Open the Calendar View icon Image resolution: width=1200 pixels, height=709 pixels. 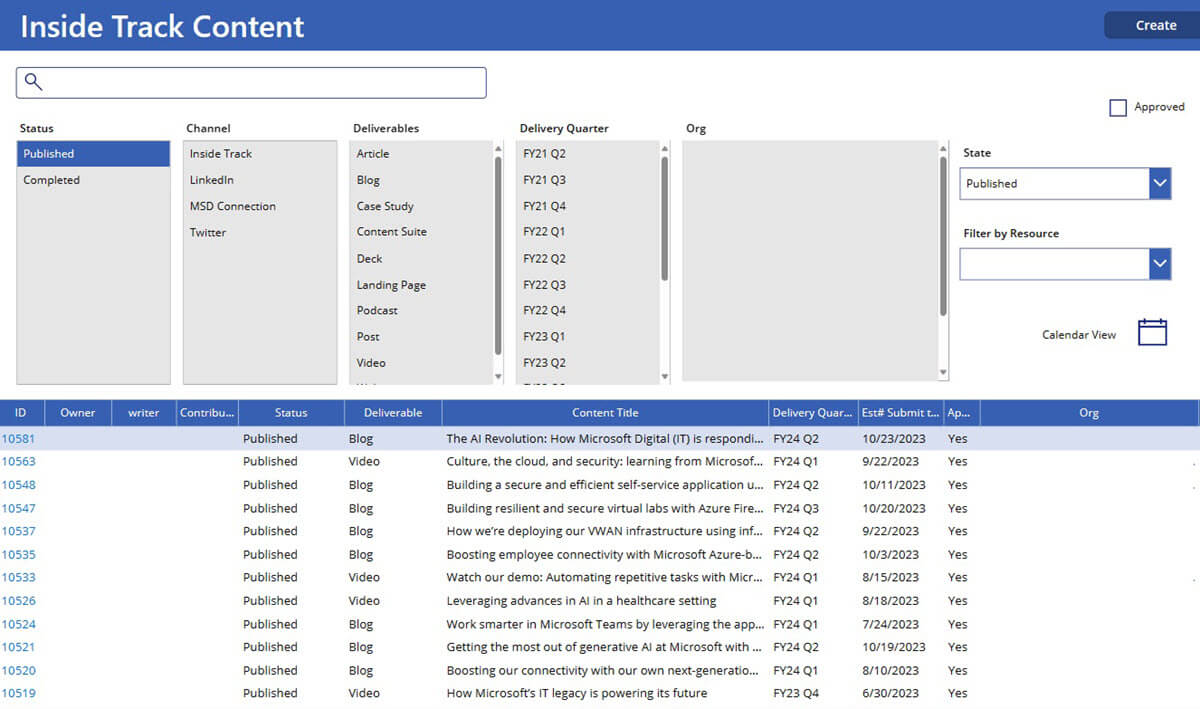point(1152,332)
